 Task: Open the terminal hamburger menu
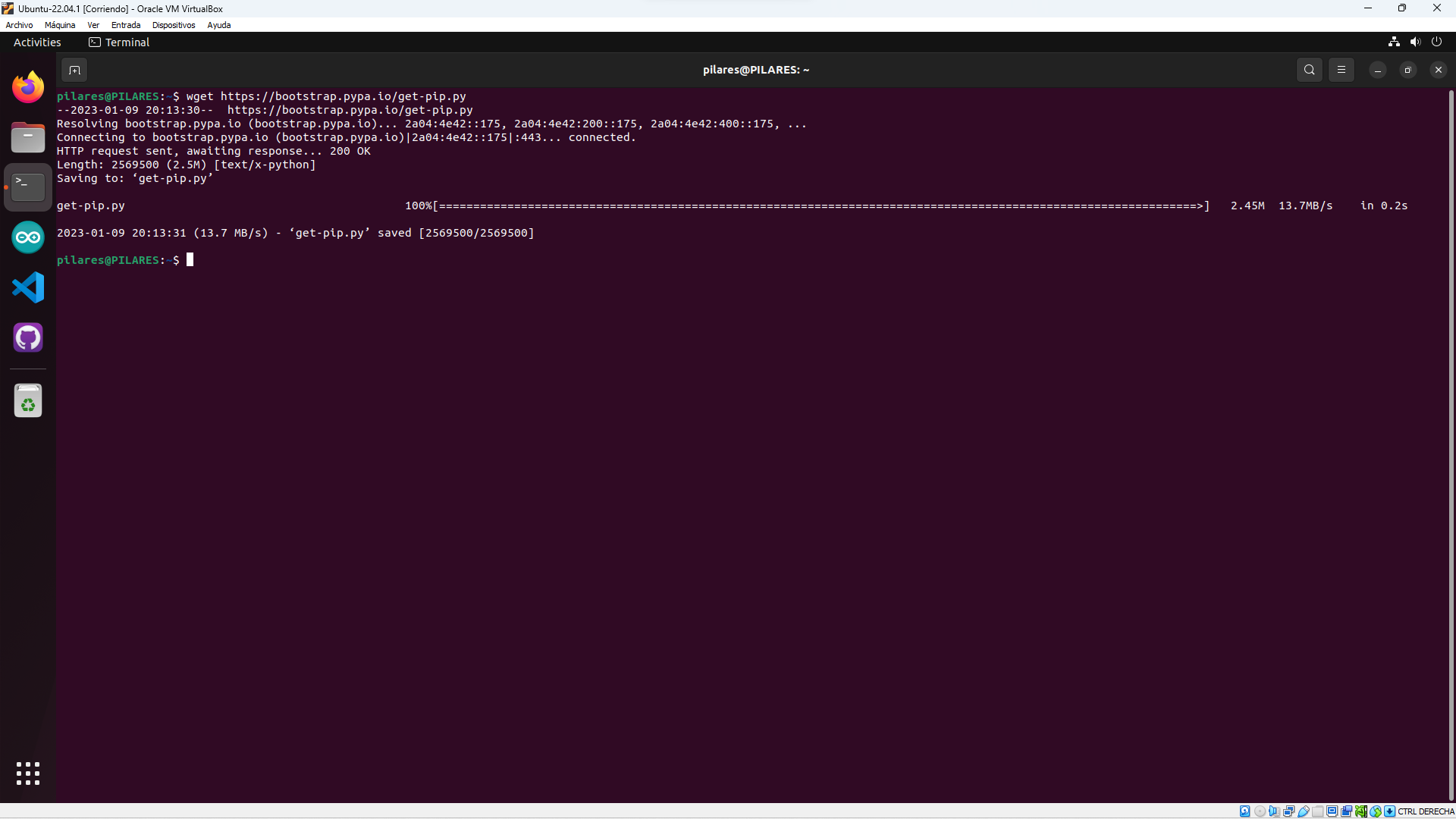pos(1341,70)
